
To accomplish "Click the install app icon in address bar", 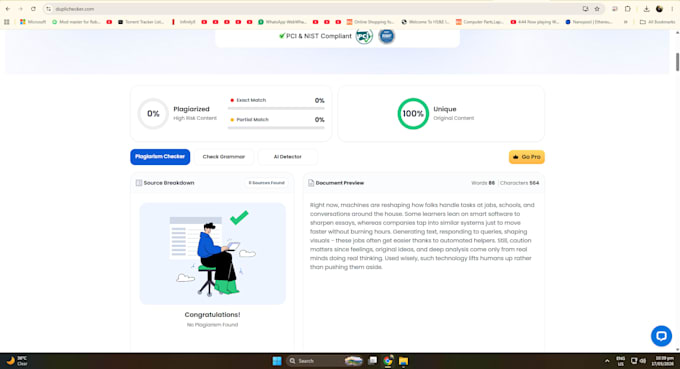I will pos(585,9).
